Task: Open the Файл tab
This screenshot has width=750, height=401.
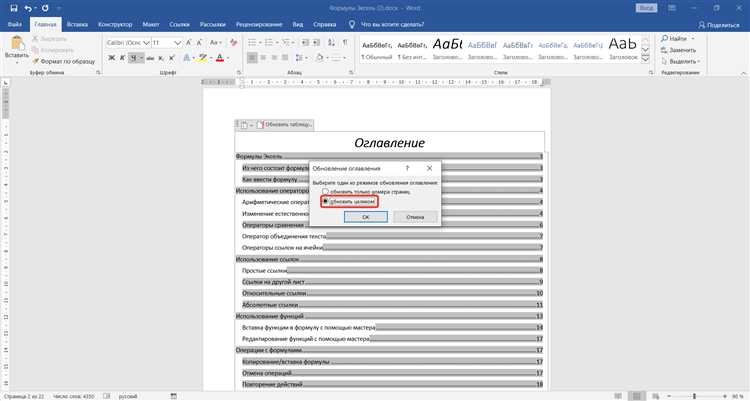Action: 15,24
